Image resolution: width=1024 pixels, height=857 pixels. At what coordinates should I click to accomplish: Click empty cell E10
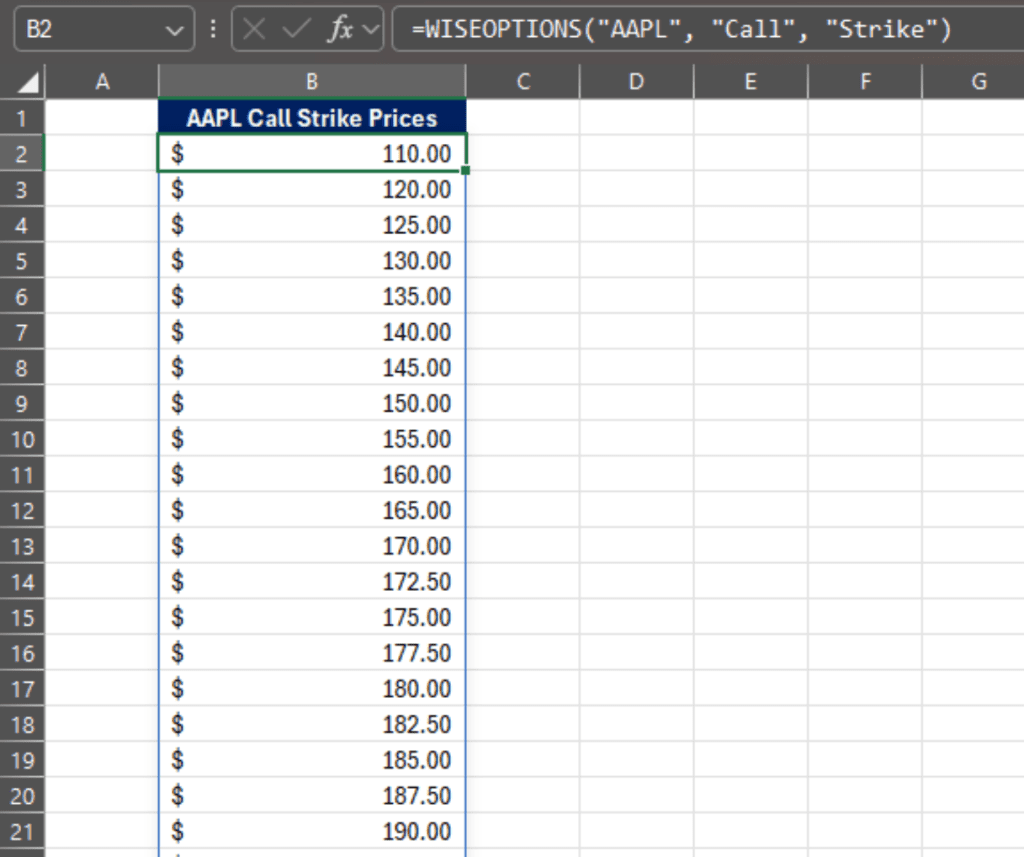(x=750, y=439)
